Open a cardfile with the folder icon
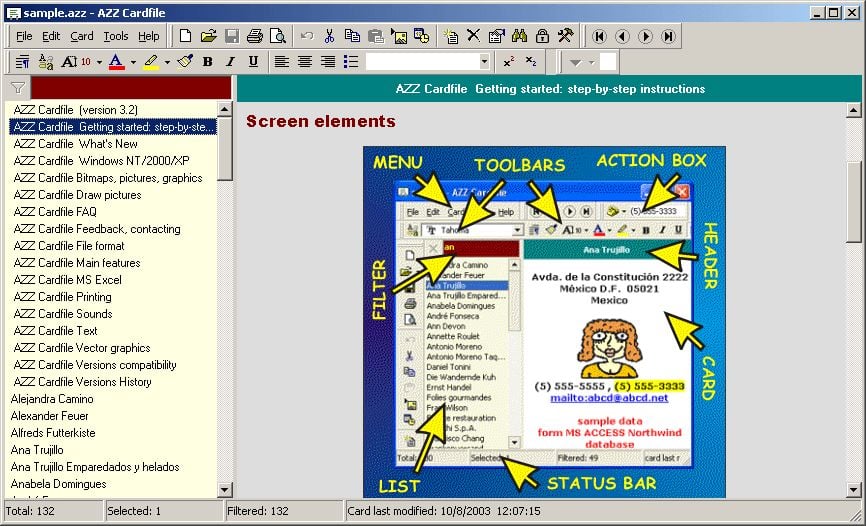The width and height of the screenshot is (866, 526). point(208,36)
